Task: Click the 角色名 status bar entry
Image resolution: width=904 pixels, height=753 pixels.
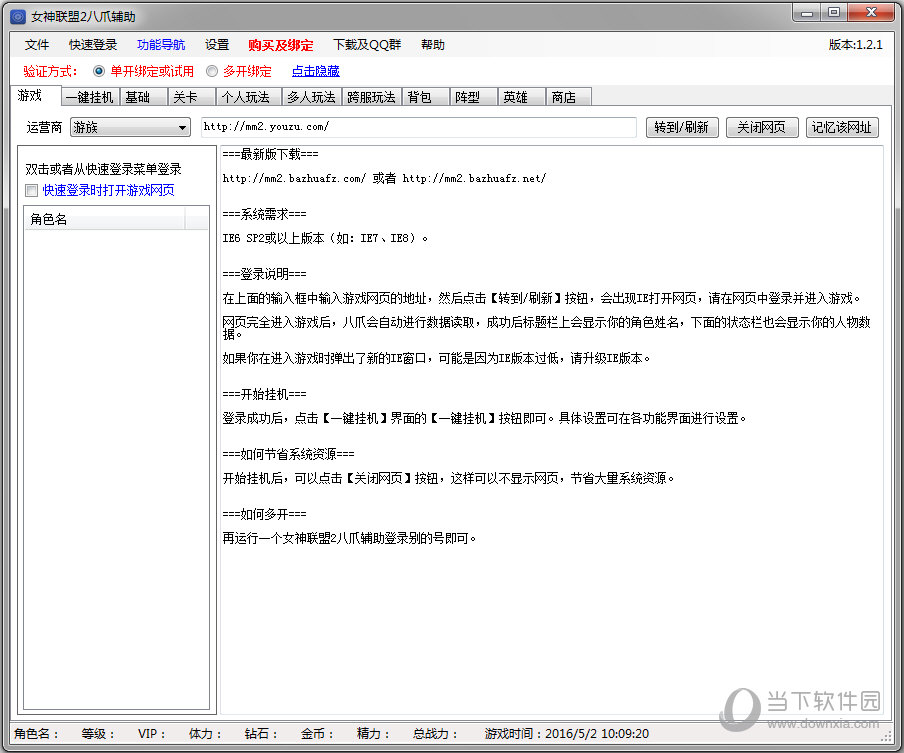Action: [36, 734]
